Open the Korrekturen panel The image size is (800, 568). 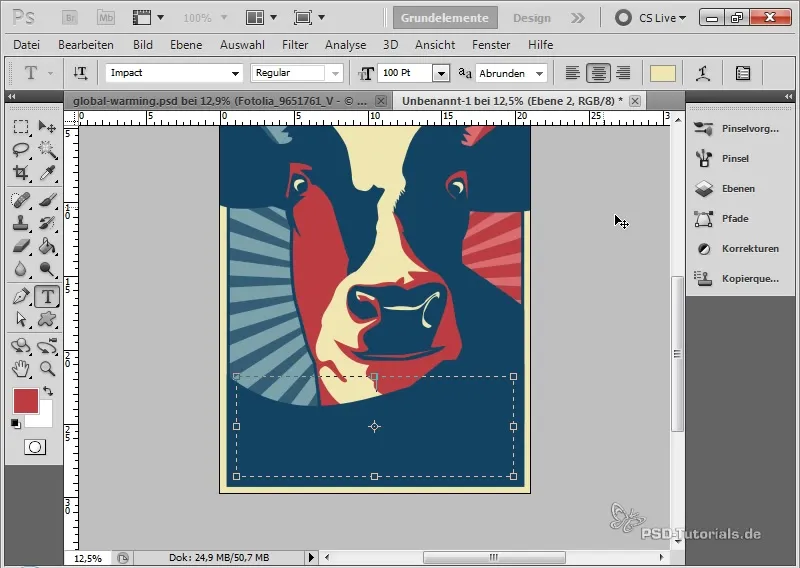click(738, 249)
